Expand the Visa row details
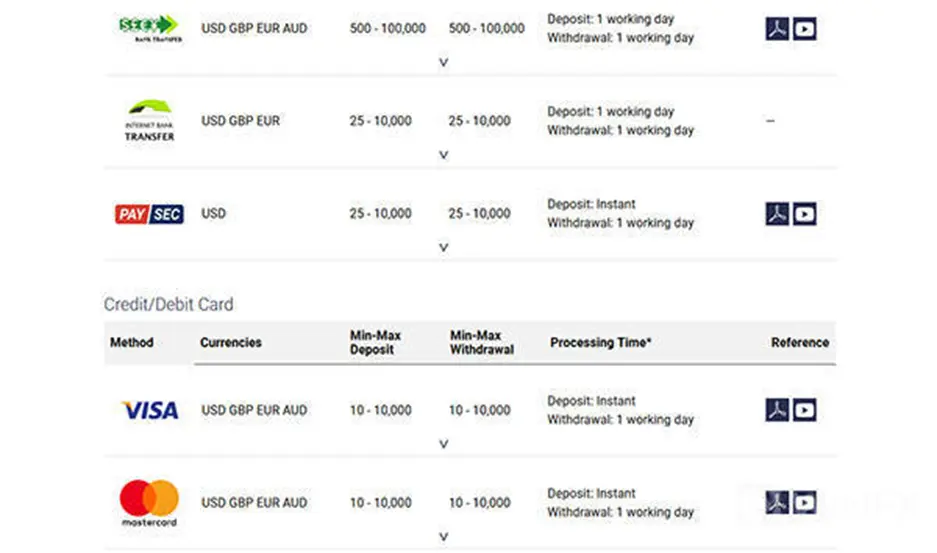This screenshot has height=553, width=937. pyautogui.click(x=443, y=444)
